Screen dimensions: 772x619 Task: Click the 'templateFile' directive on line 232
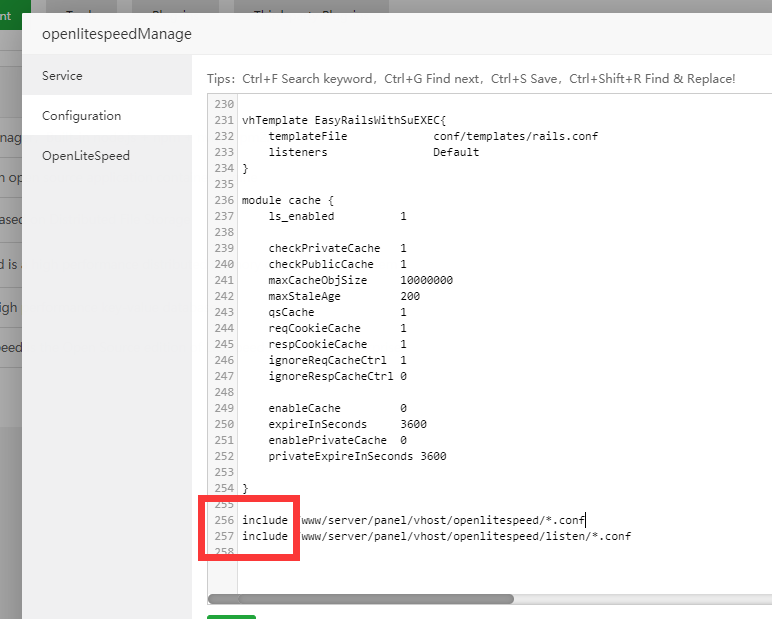308,136
